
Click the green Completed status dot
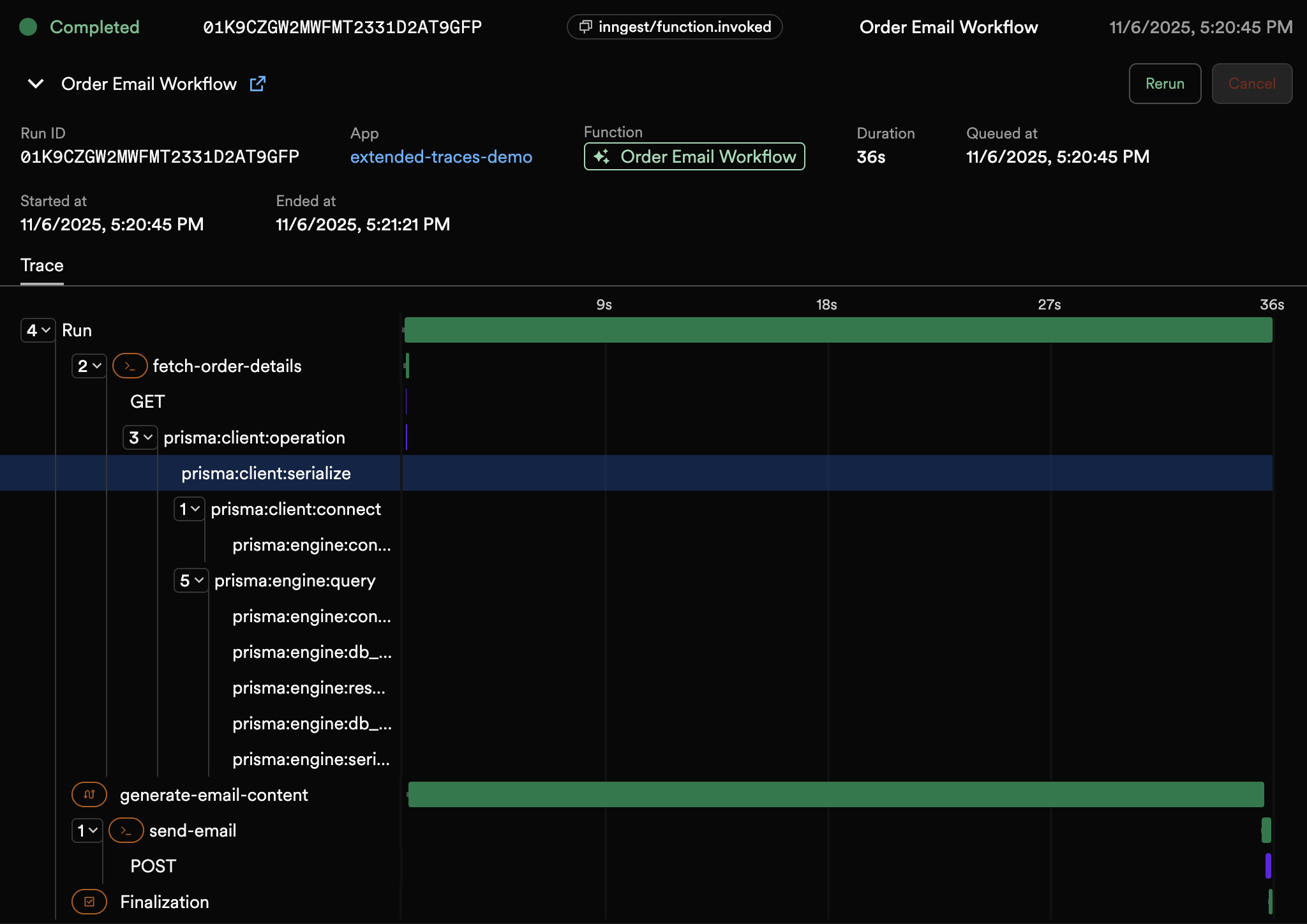point(29,27)
